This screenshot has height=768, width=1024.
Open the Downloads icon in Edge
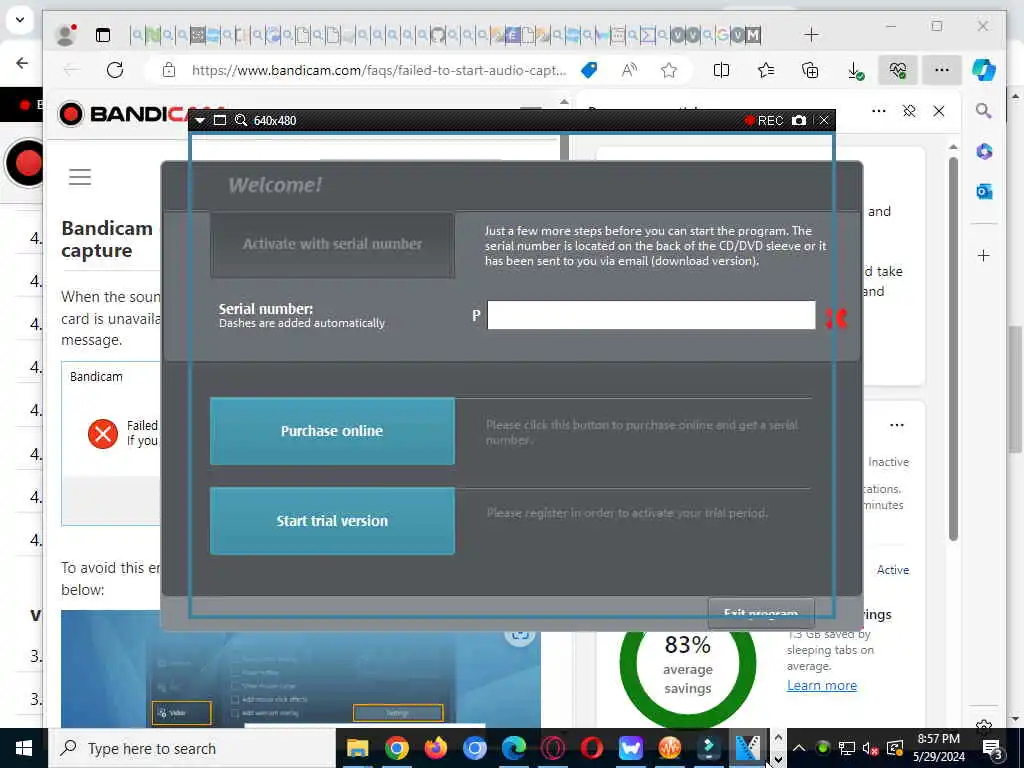(854, 71)
